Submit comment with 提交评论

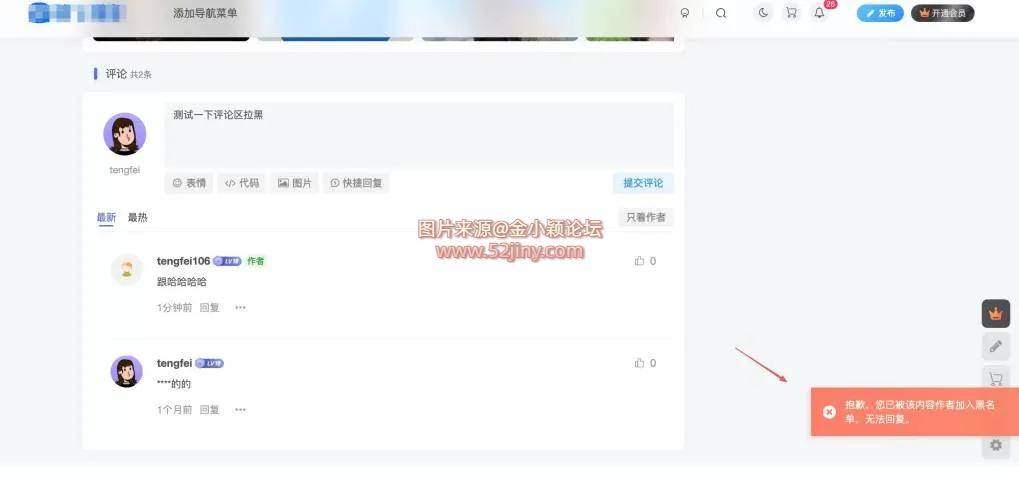tap(643, 183)
